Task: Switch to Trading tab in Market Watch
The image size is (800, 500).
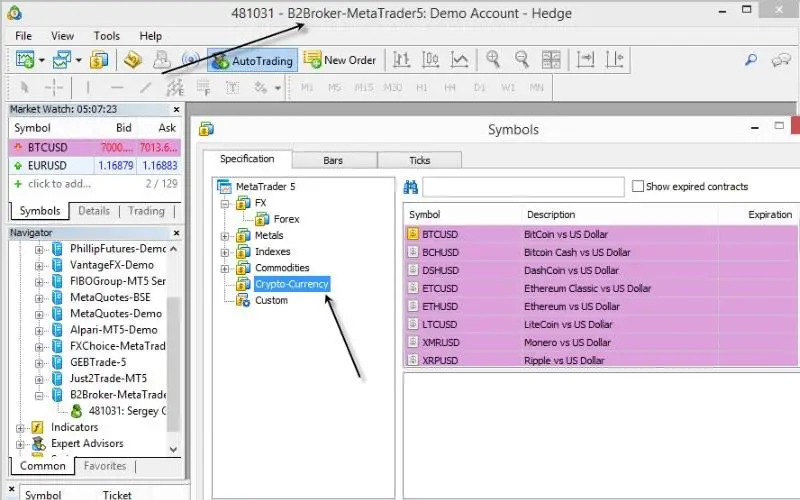Action: [x=146, y=211]
